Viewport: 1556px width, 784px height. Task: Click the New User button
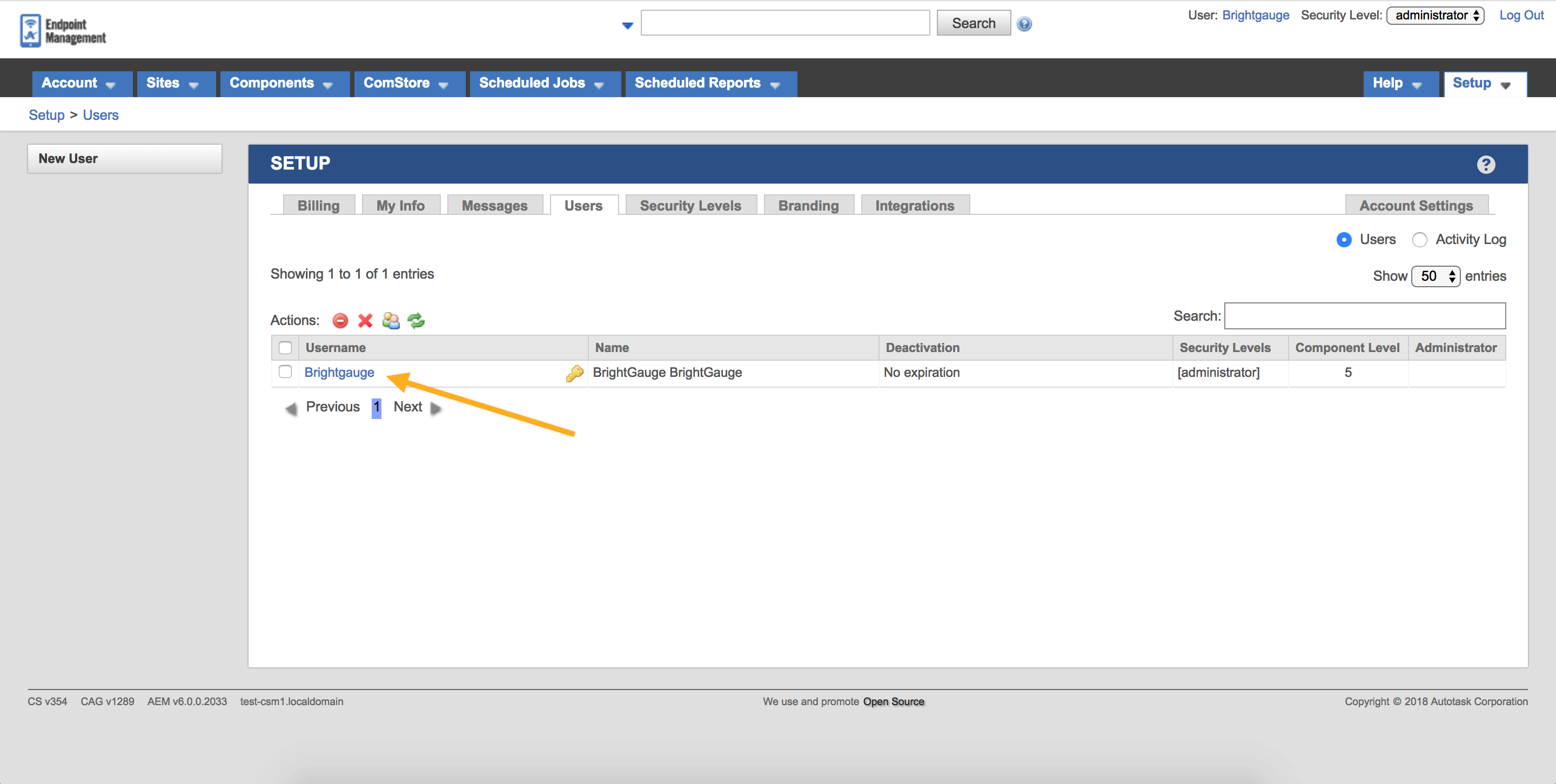coord(125,159)
